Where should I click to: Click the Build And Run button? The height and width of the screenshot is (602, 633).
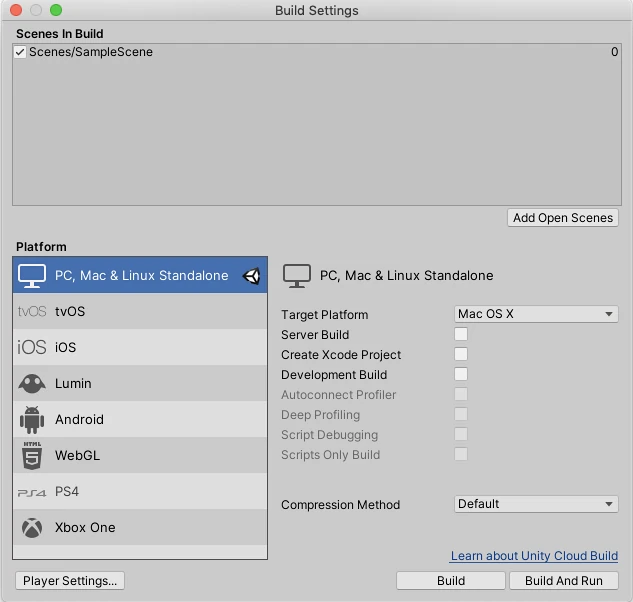click(x=564, y=581)
